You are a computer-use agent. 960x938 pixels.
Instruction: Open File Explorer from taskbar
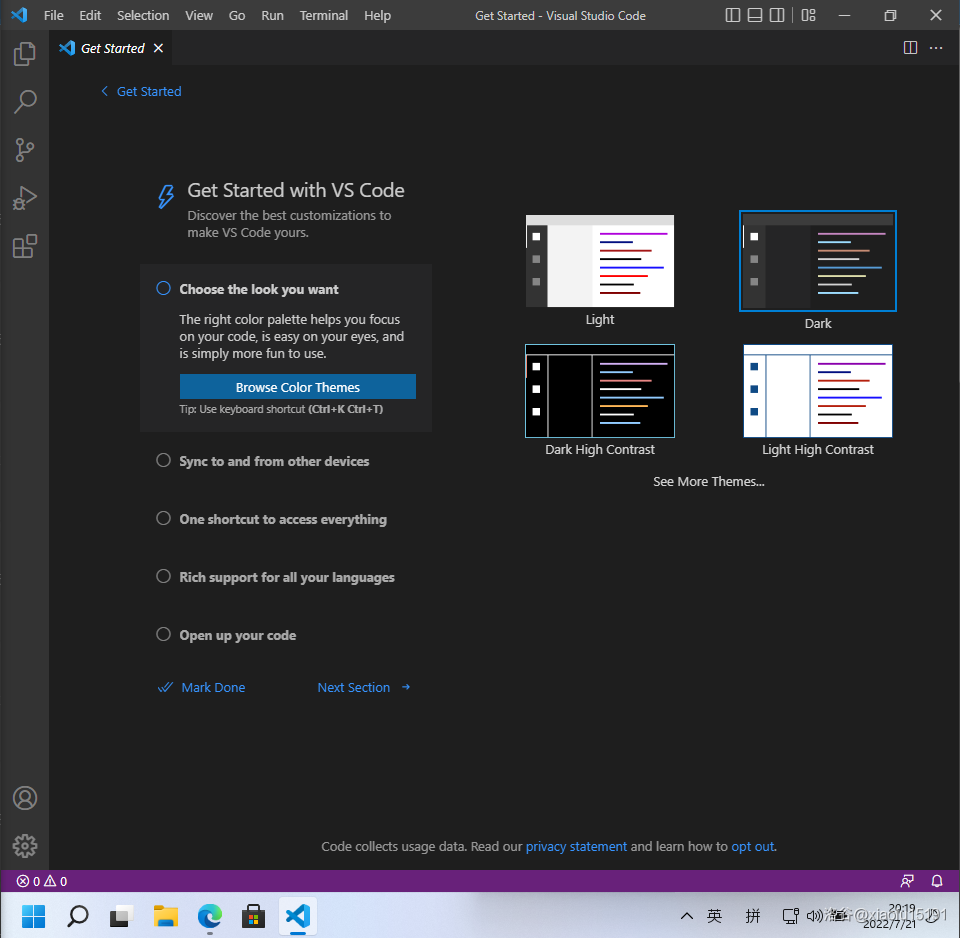(x=165, y=916)
